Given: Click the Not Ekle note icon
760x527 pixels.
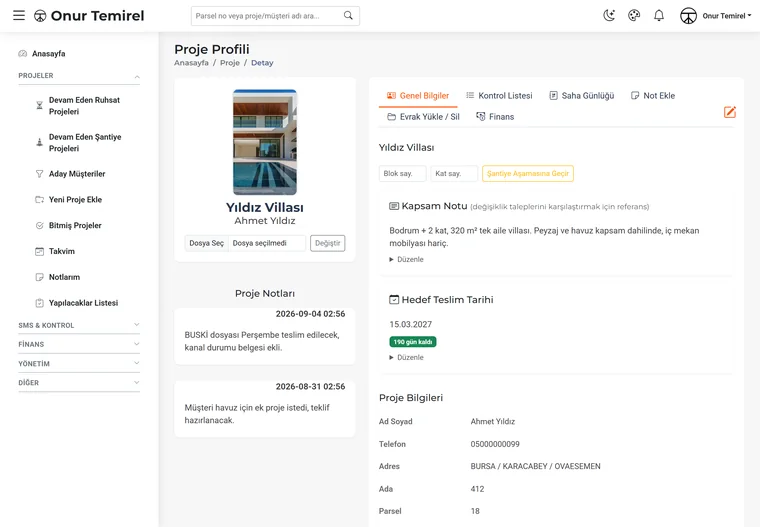Looking at the screenshot, I should point(635,96).
